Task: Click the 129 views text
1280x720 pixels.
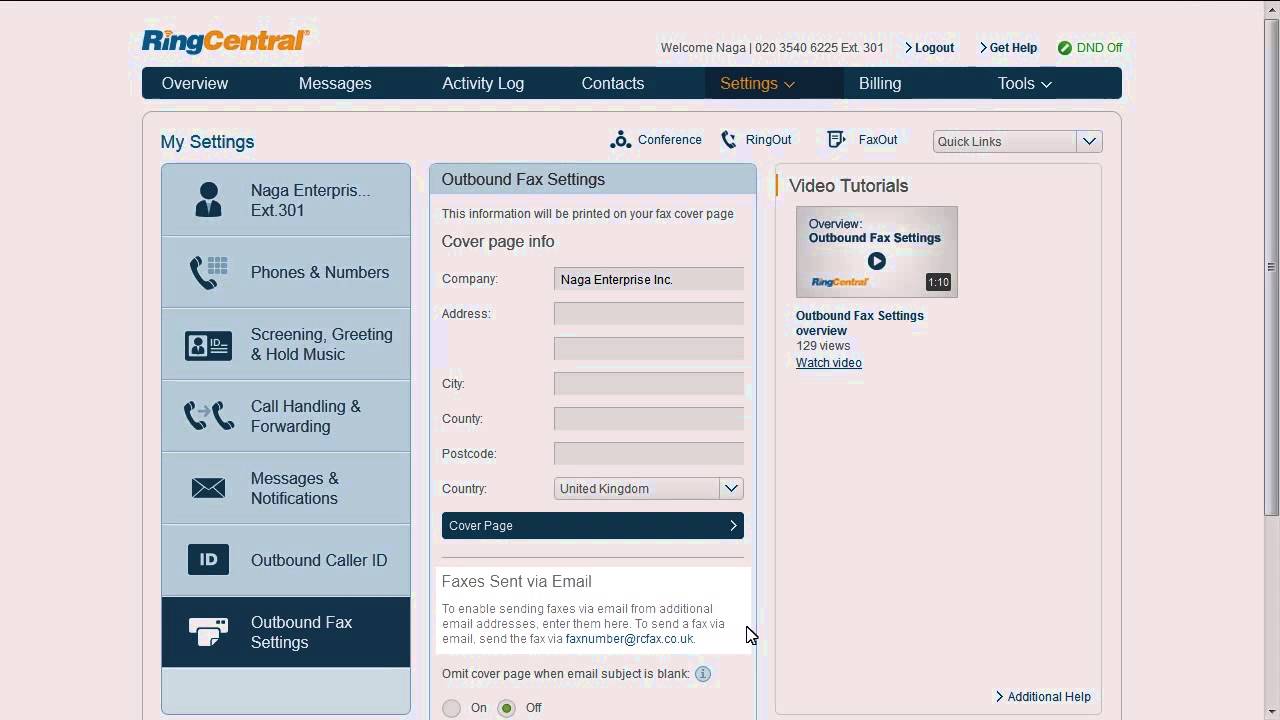Action: 823,346
